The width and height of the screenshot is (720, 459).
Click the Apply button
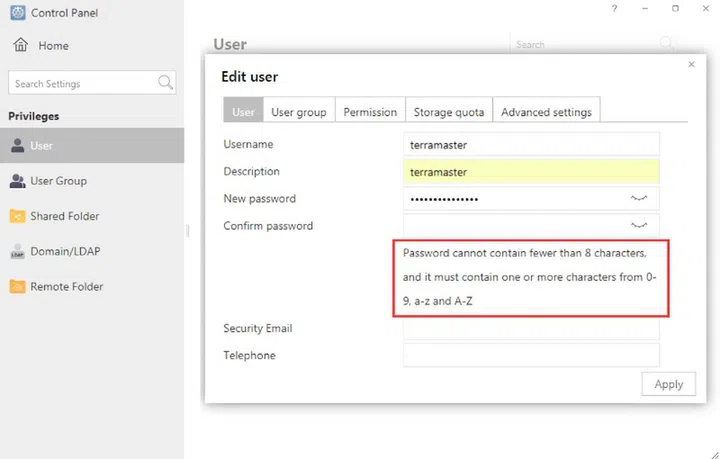click(668, 384)
